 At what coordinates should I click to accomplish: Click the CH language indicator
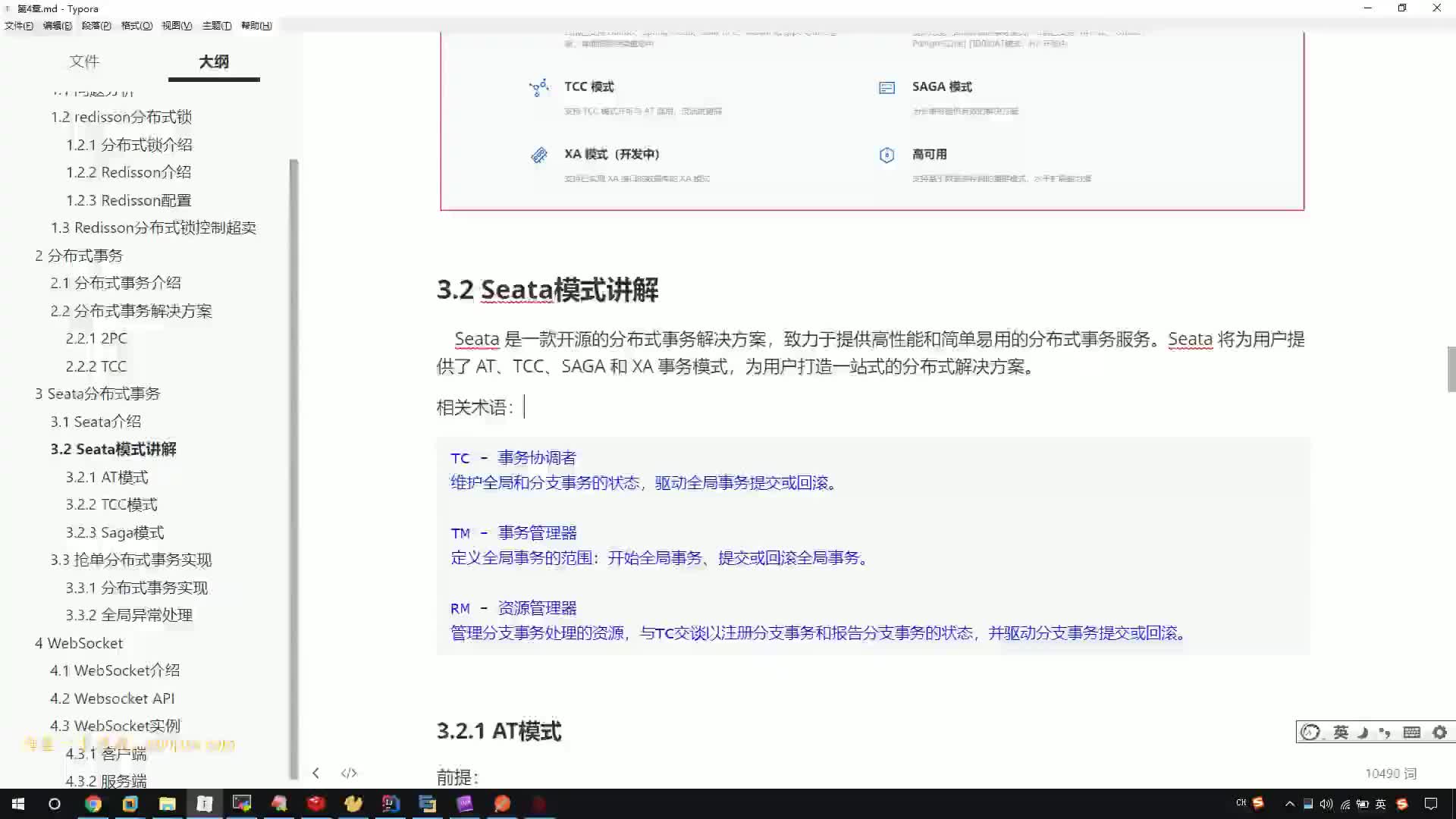pos(1241,802)
